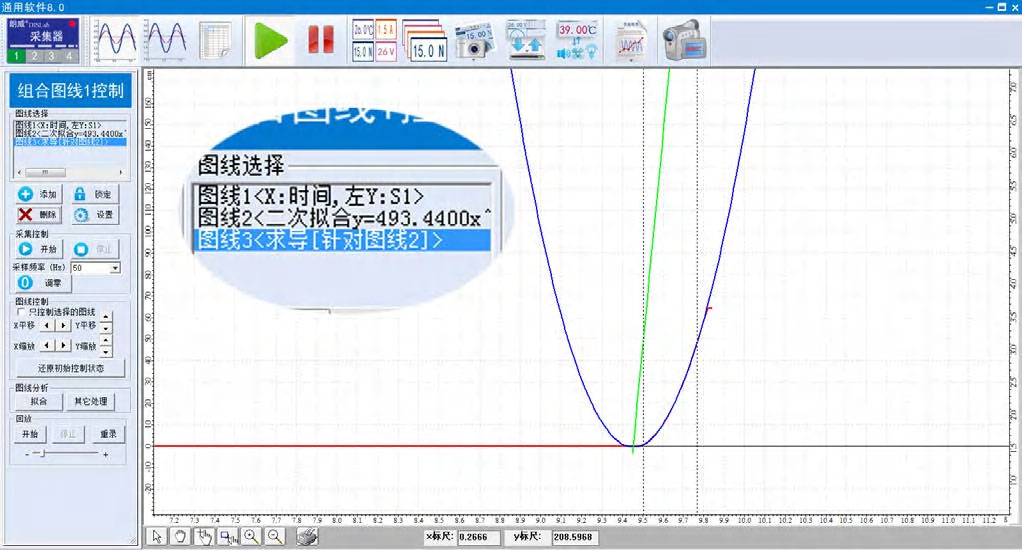The height and width of the screenshot is (550, 1022).
Task: Click the playback speed slider
Action: point(40,453)
